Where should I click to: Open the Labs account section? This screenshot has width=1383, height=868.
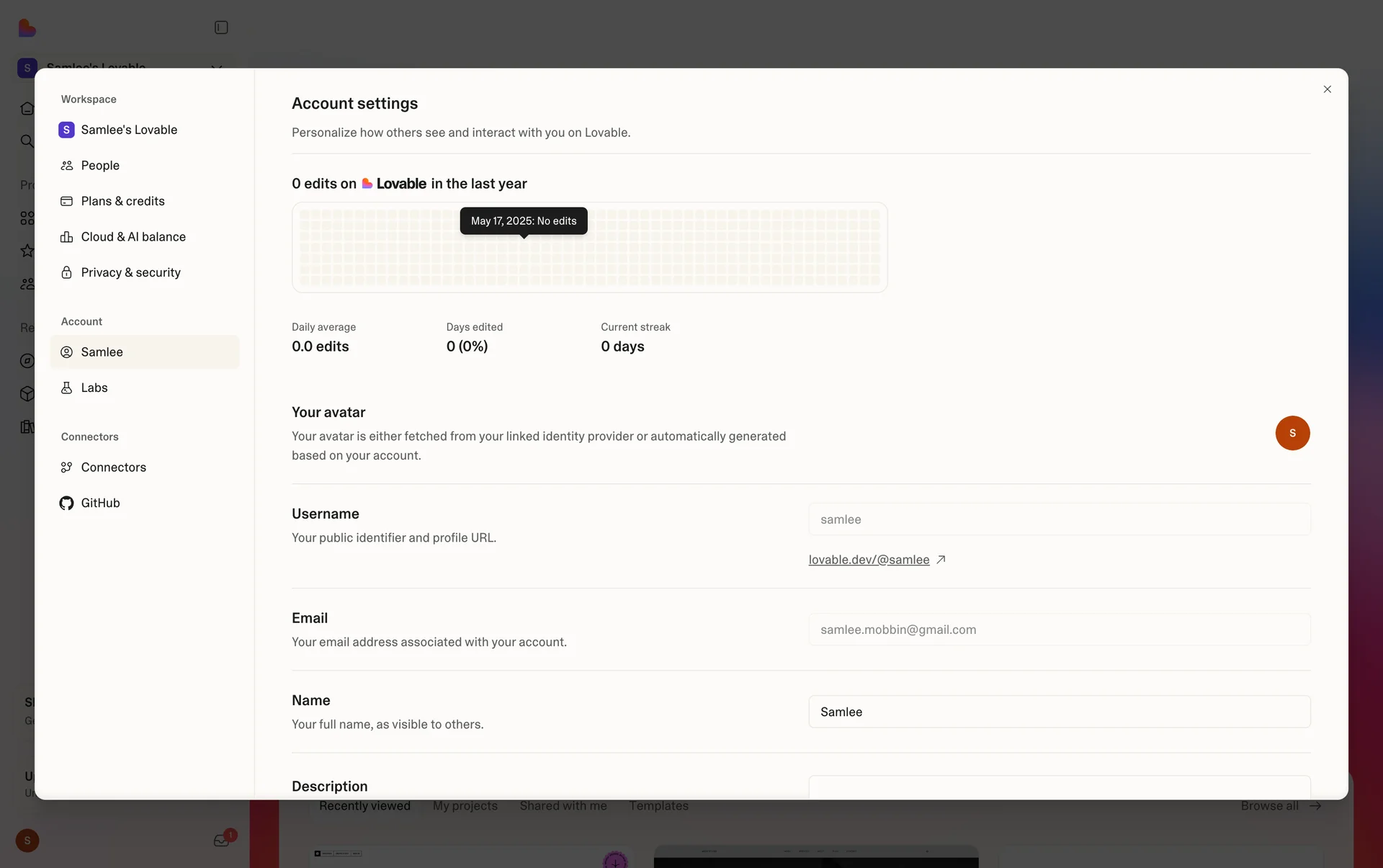tap(94, 388)
